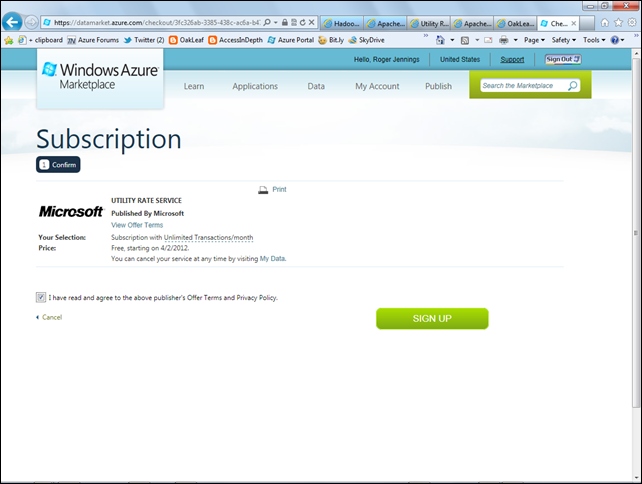Click the Help question mark icon

point(615,40)
